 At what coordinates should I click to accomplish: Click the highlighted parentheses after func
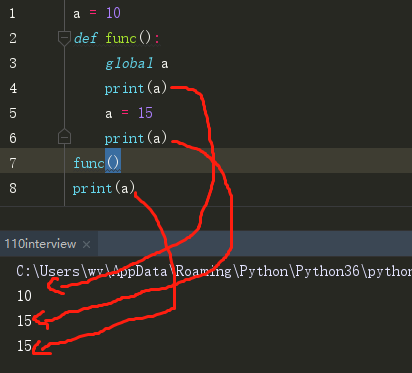[113, 163]
